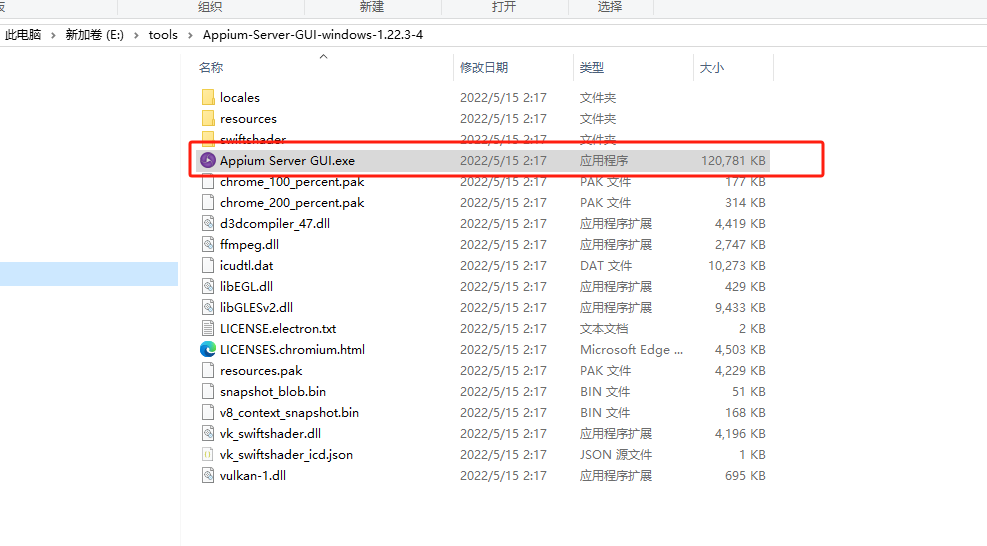987x546 pixels.
Task: Select the file name icudtl.dat
Action: (246, 266)
